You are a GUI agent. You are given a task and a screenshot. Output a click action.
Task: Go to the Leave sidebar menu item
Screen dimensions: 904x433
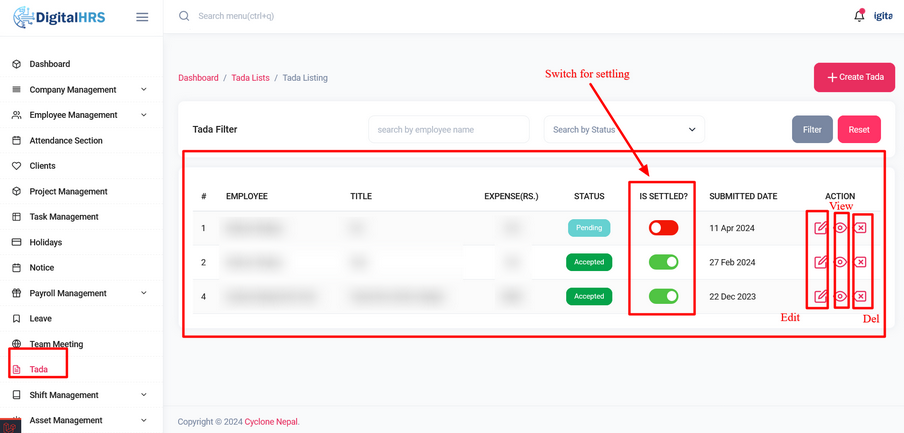tap(41, 319)
